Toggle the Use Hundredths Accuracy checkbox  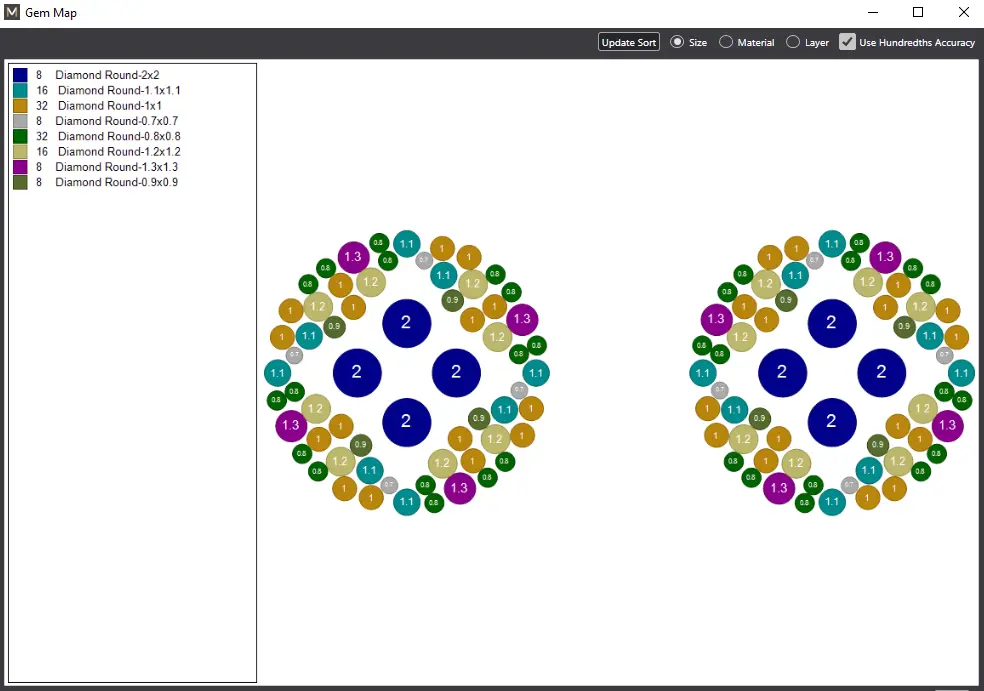848,42
